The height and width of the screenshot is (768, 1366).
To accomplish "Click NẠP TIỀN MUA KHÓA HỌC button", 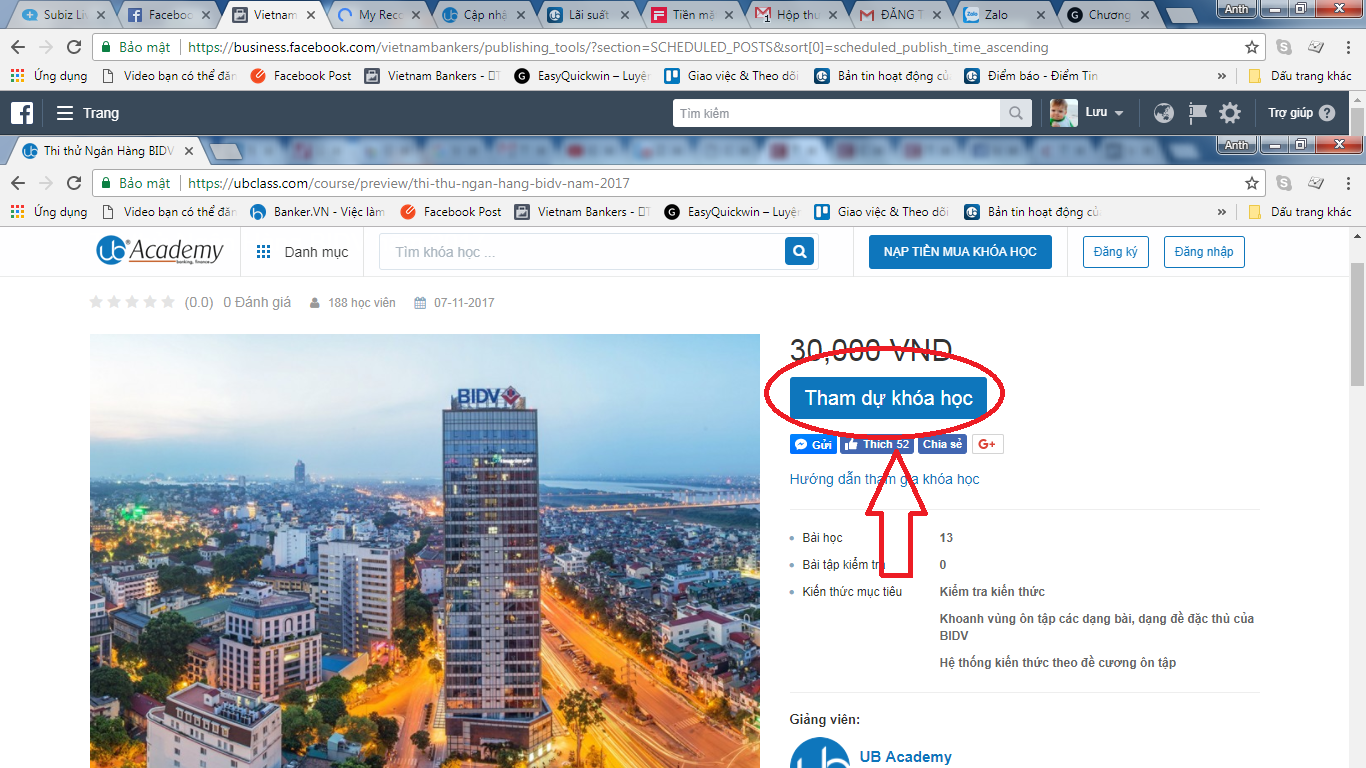I will click(x=960, y=252).
